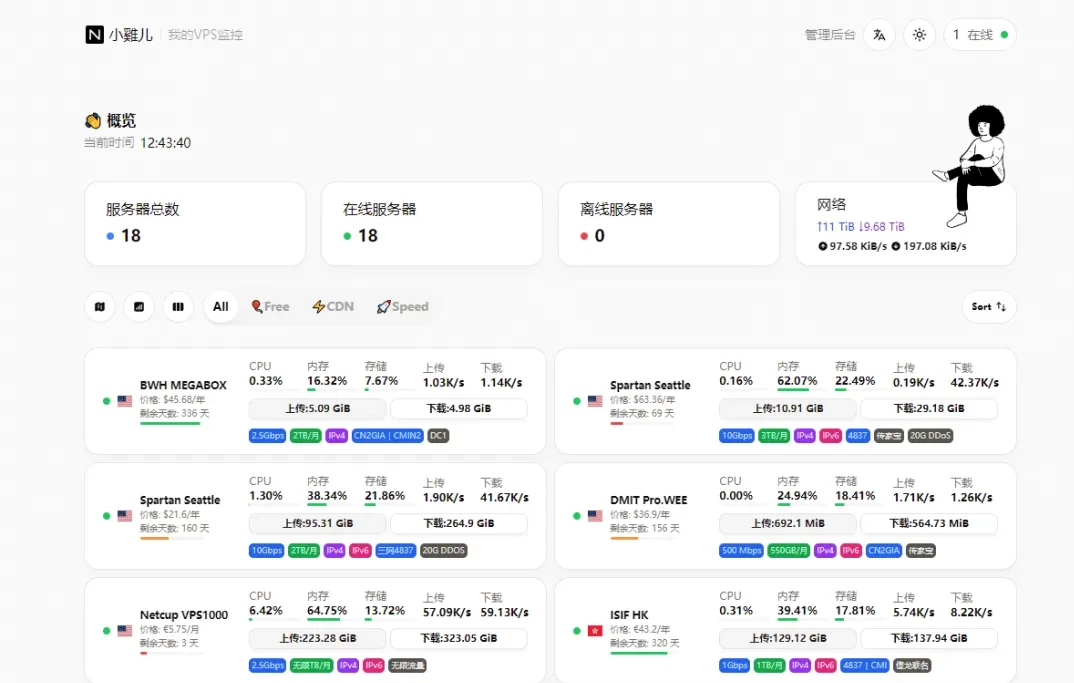Open the 管理后台 admin link
Image resolution: width=1074 pixels, height=683 pixels.
click(x=829, y=35)
